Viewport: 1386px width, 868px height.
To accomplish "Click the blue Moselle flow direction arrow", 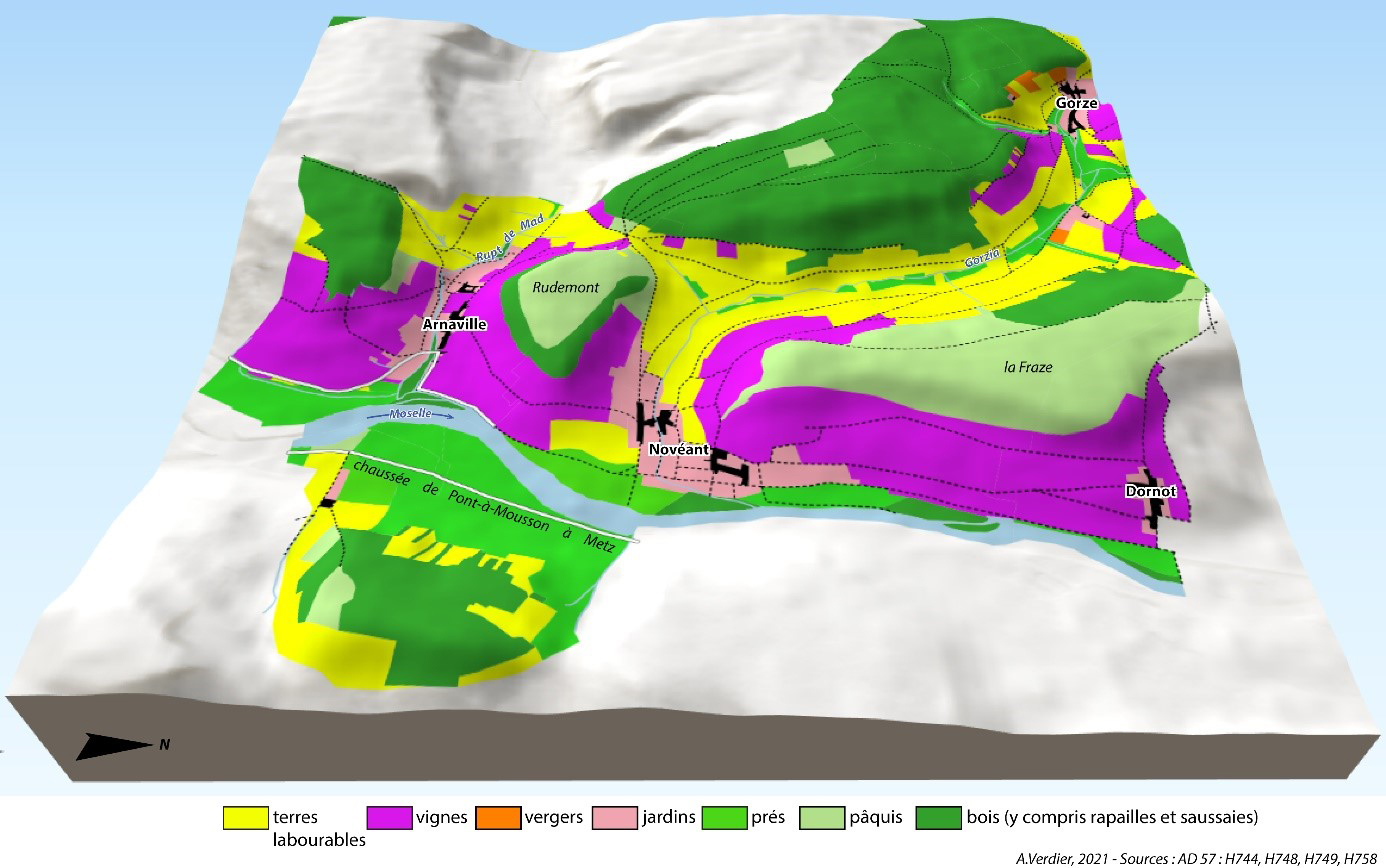I will pos(410,414).
